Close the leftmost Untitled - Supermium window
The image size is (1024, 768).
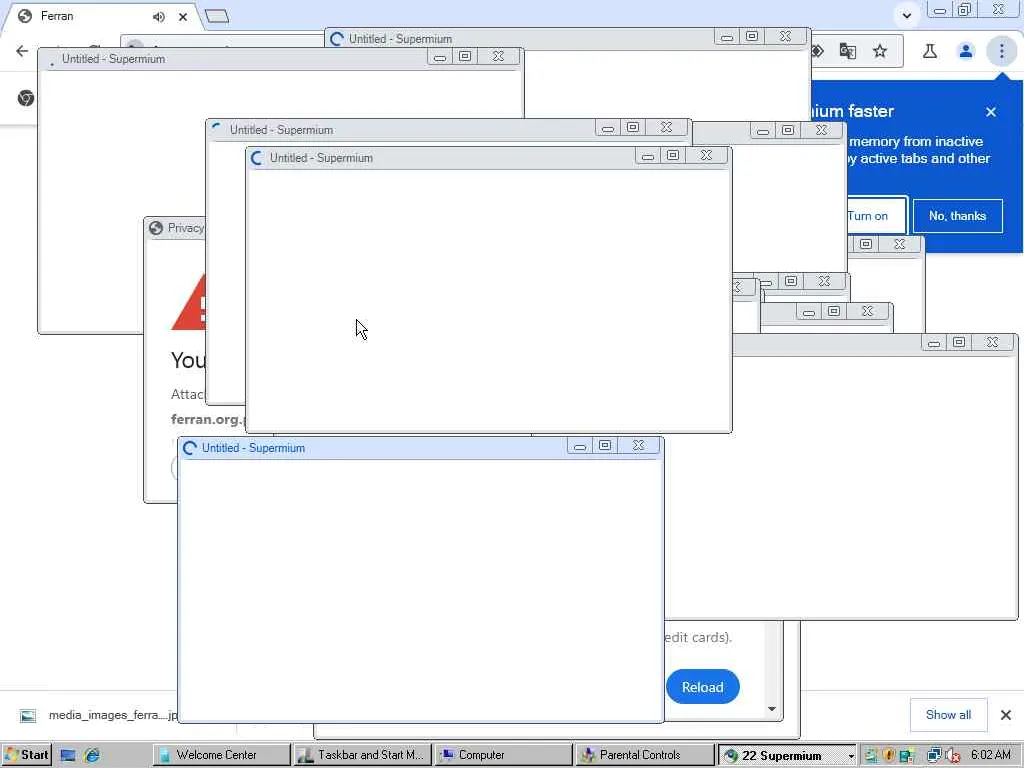pyautogui.click(x=498, y=56)
